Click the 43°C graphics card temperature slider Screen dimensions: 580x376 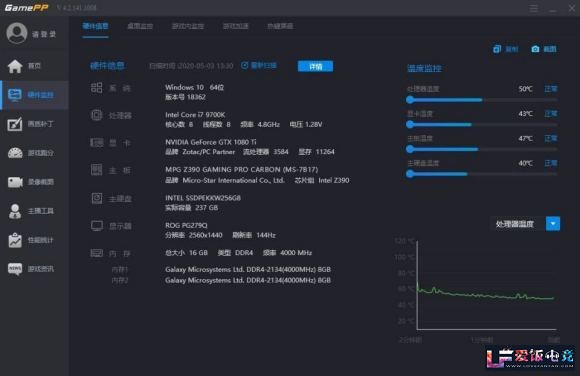pyautogui.click(x=482, y=124)
